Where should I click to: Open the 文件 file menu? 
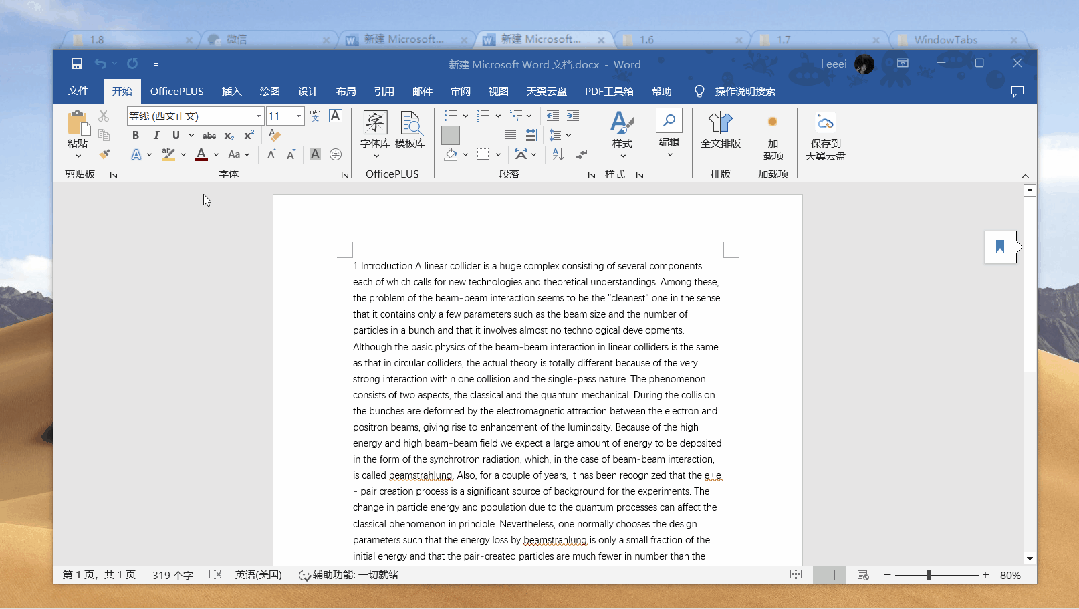78,92
